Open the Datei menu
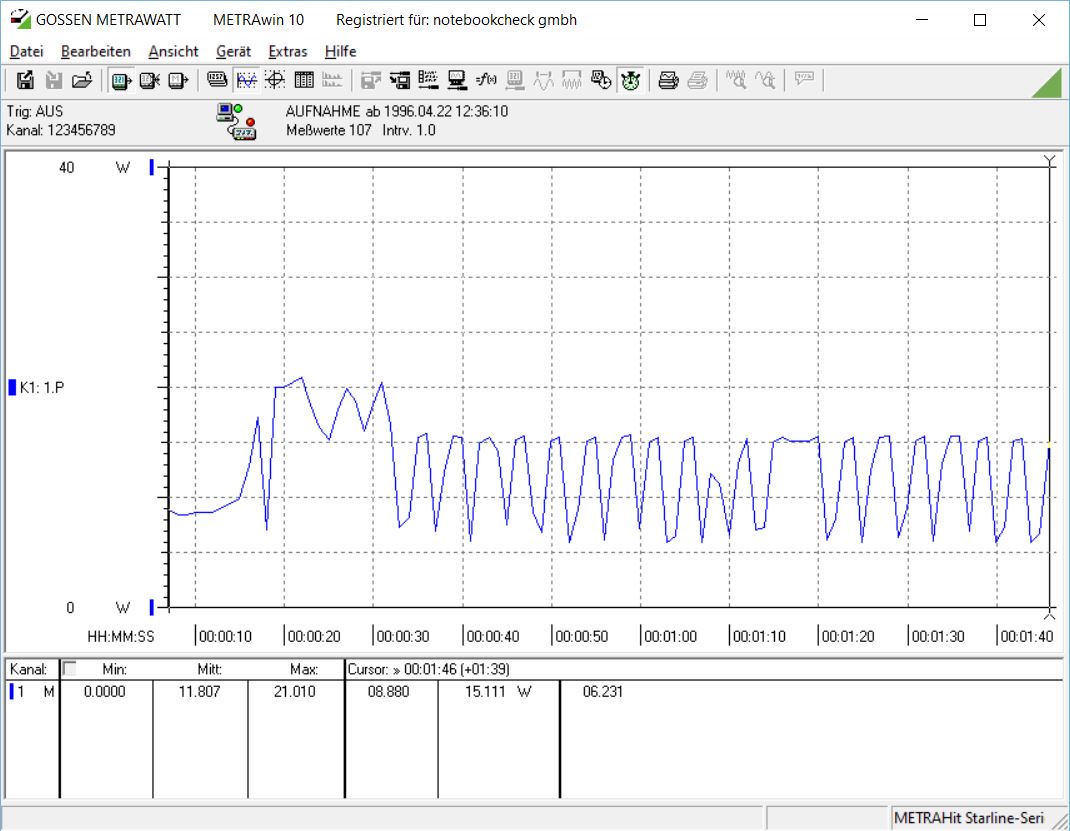 [x=27, y=51]
